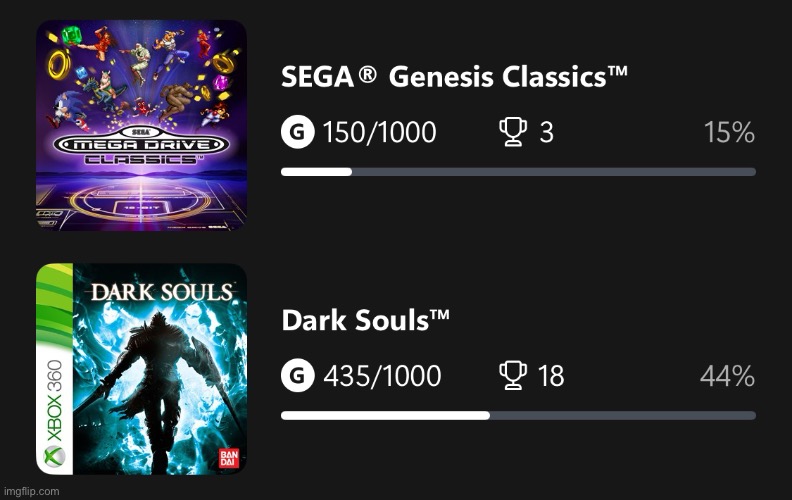Open the Dark Souls Xbox 360 cover art

(141, 368)
